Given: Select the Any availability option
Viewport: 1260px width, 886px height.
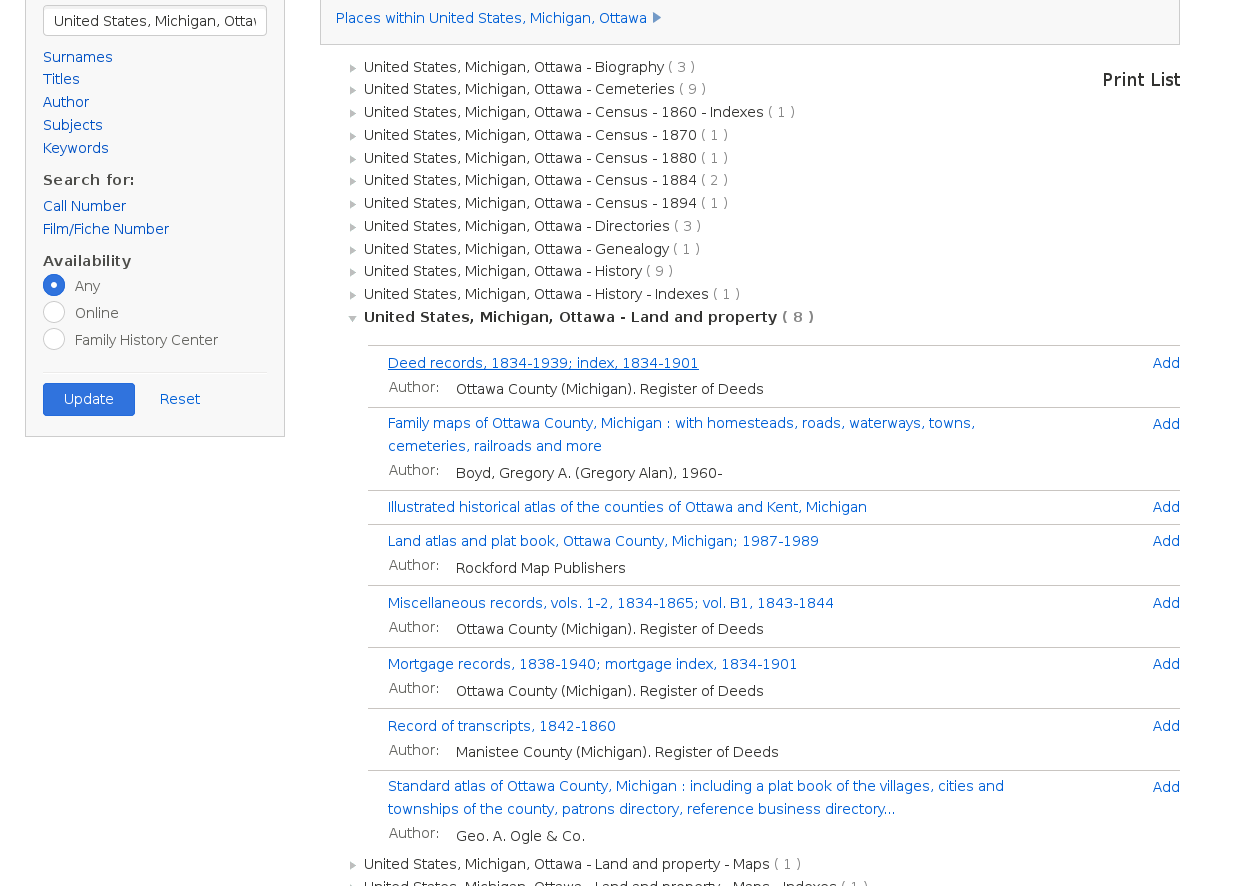Looking at the screenshot, I should tap(54, 286).
